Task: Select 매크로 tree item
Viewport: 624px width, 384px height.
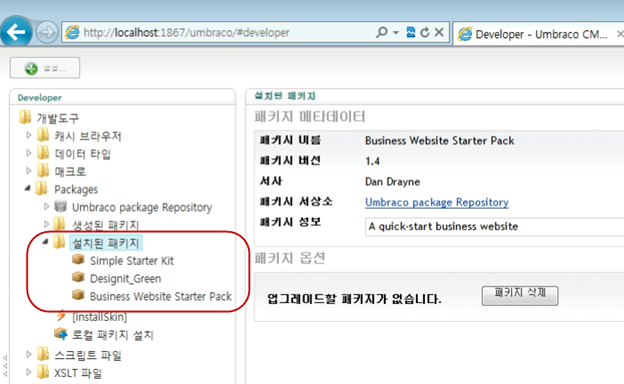Action: click(x=70, y=172)
